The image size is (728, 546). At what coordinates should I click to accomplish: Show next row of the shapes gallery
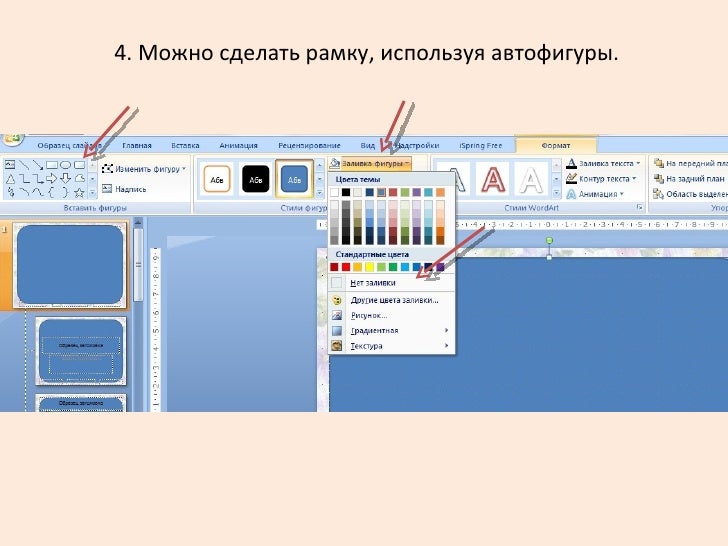(92, 178)
